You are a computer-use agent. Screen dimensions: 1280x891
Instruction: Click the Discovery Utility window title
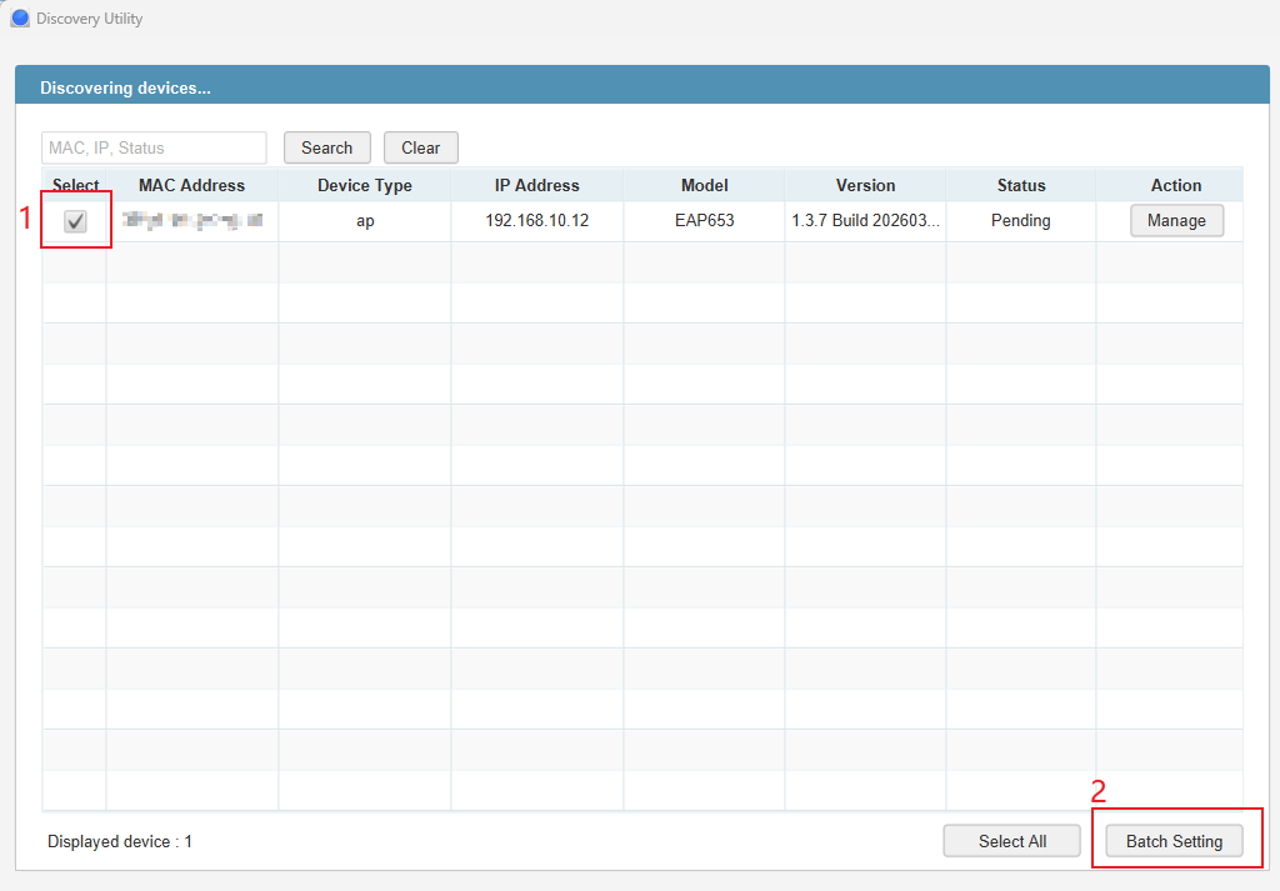pos(90,18)
